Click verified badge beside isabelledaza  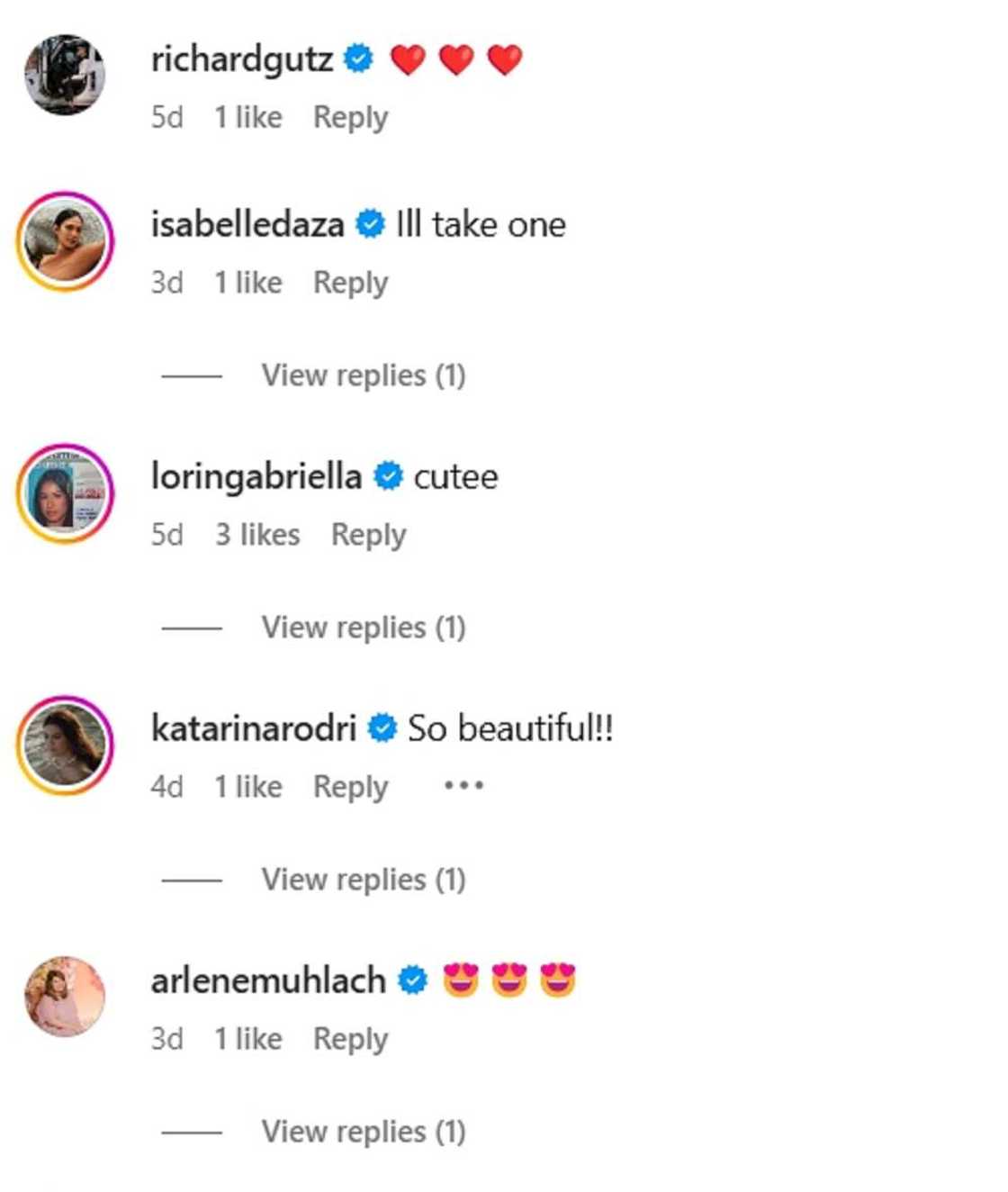click(370, 224)
